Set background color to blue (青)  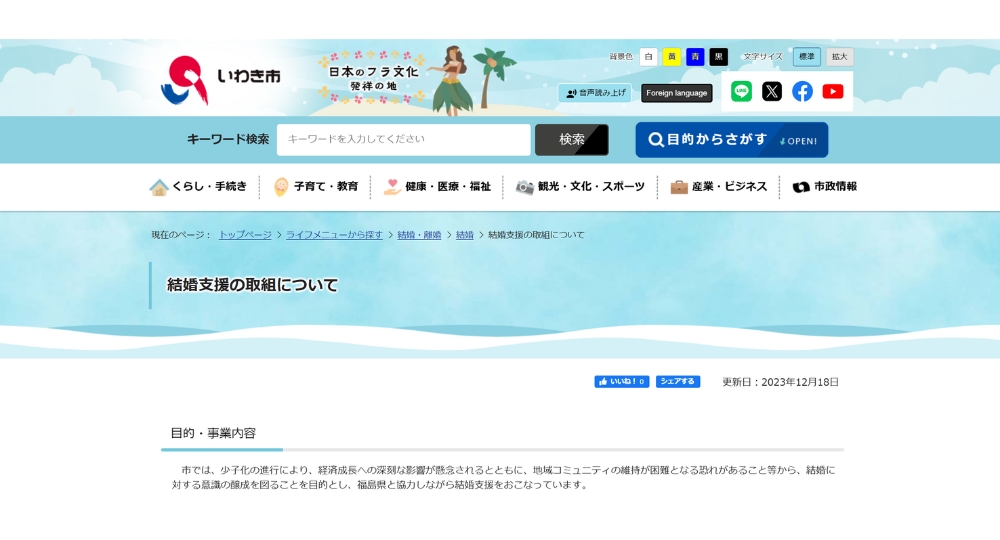click(x=695, y=57)
